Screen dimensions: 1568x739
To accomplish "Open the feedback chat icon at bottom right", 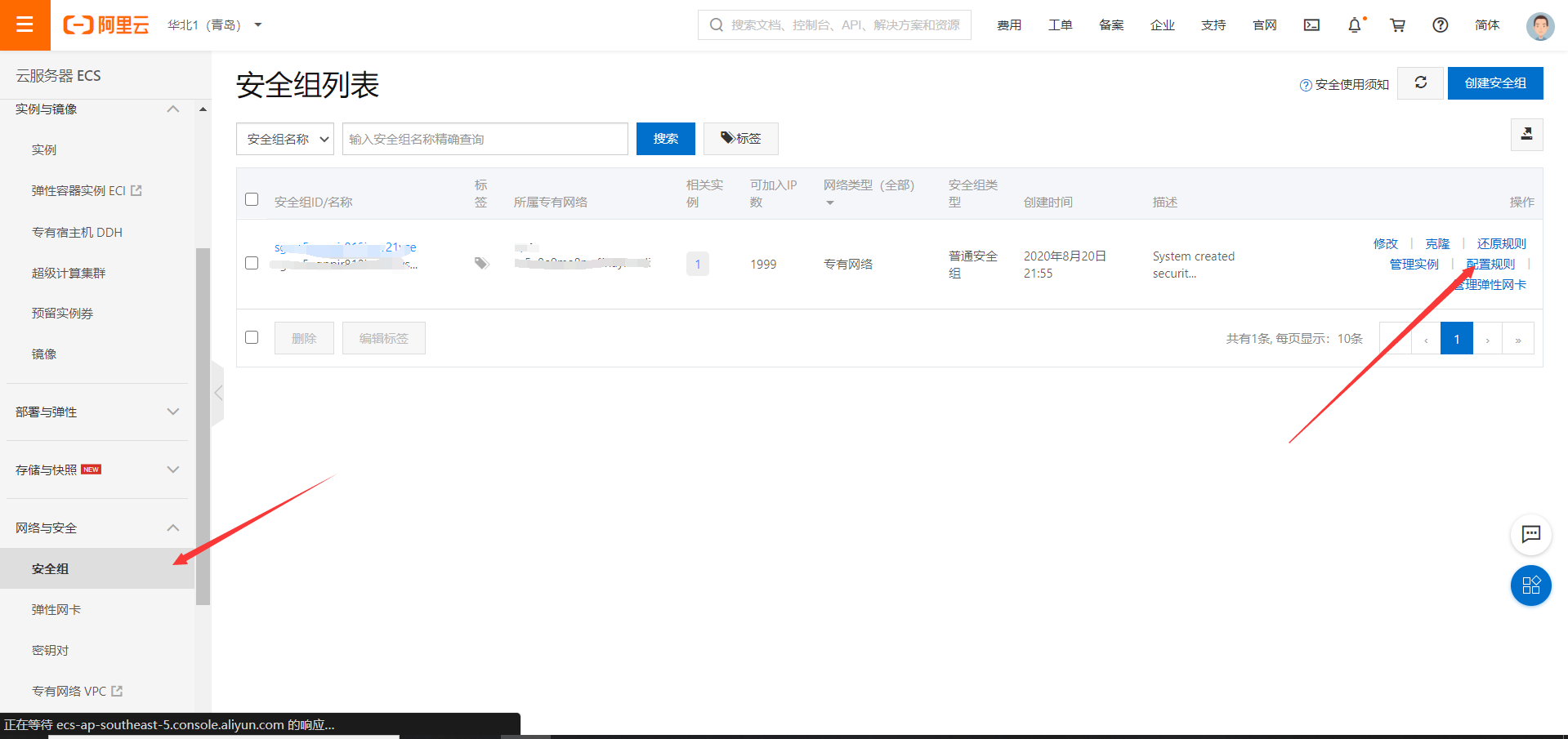I will tap(1531, 535).
